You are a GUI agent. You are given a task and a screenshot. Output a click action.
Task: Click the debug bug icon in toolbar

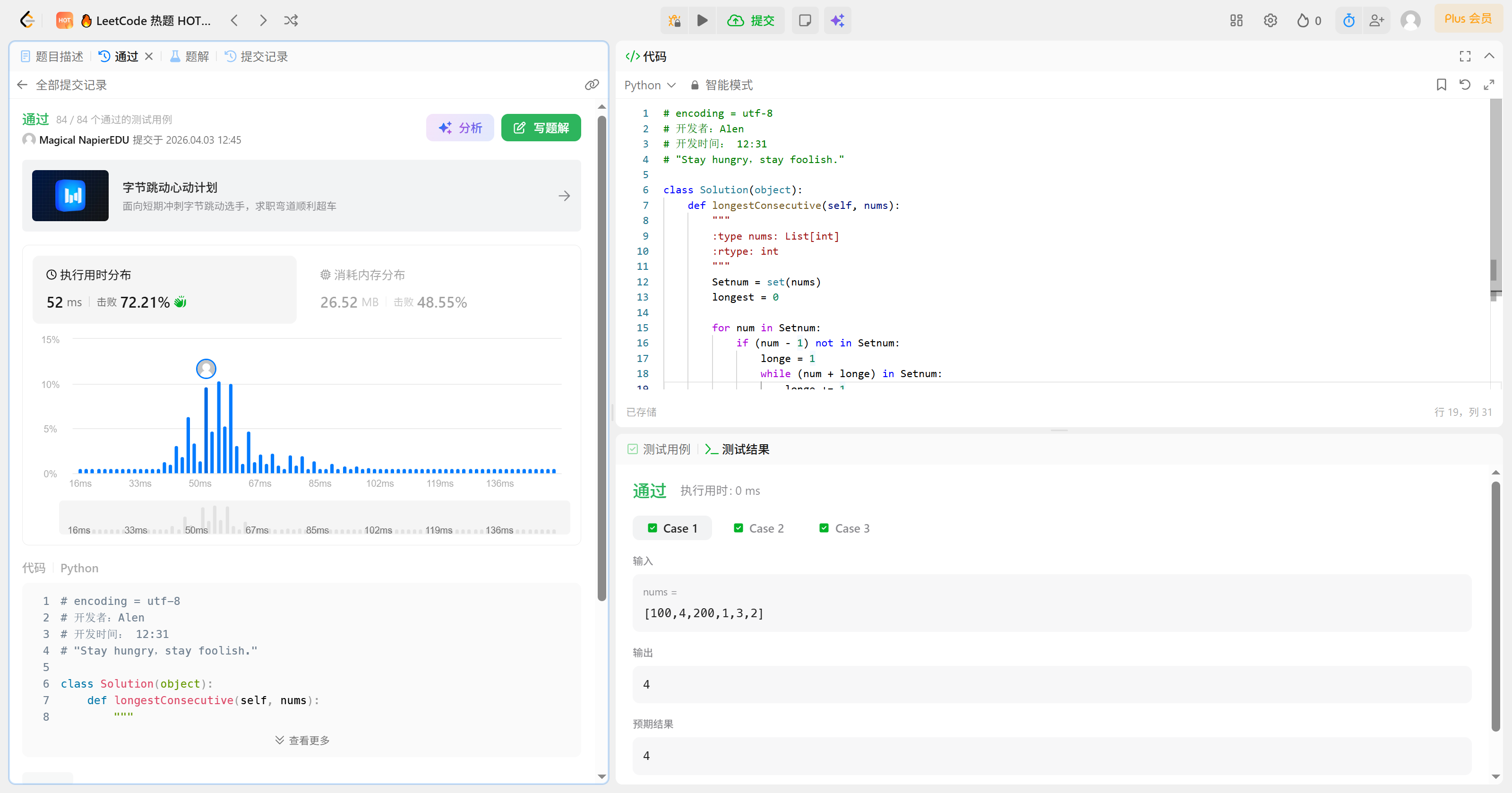(674, 20)
